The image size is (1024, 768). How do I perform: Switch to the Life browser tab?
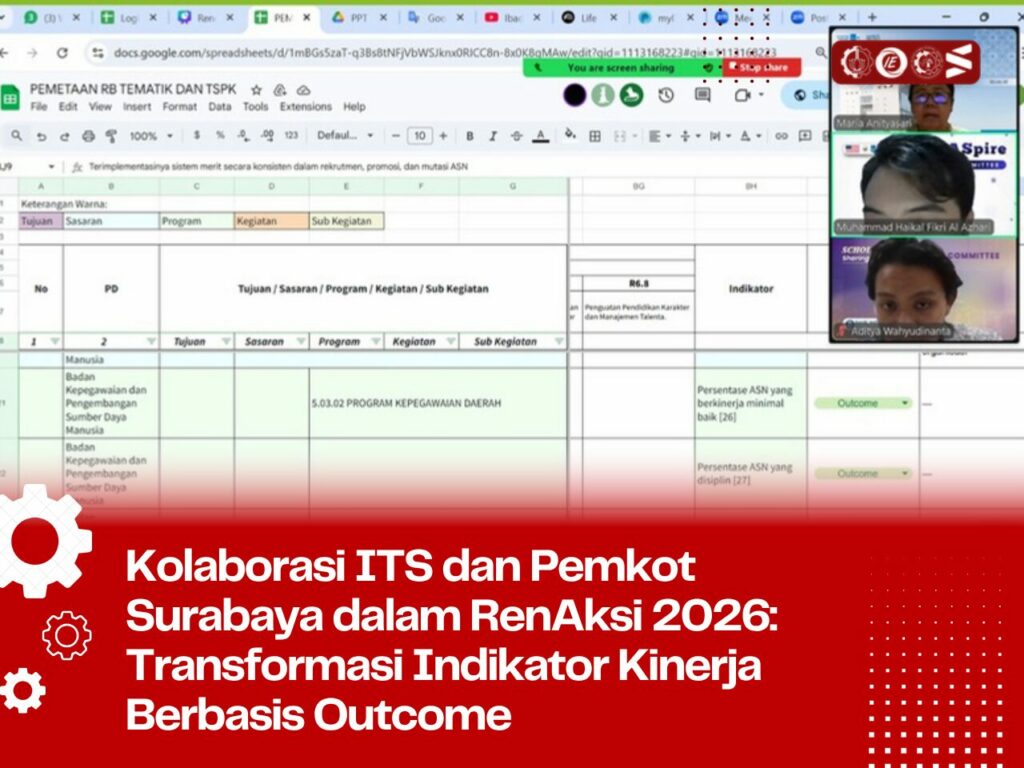(x=588, y=18)
